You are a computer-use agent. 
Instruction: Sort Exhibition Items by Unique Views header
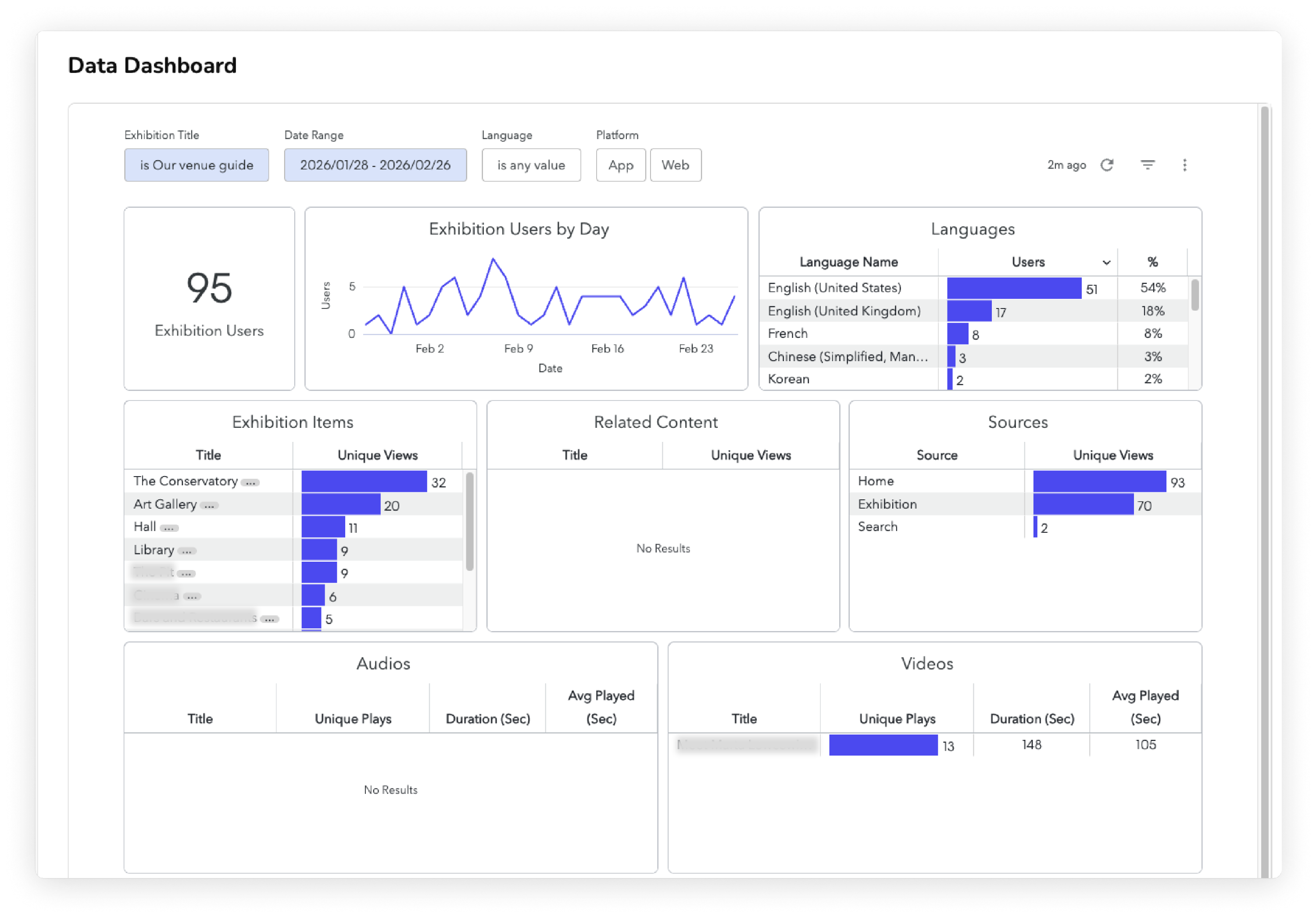pyautogui.click(x=377, y=455)
